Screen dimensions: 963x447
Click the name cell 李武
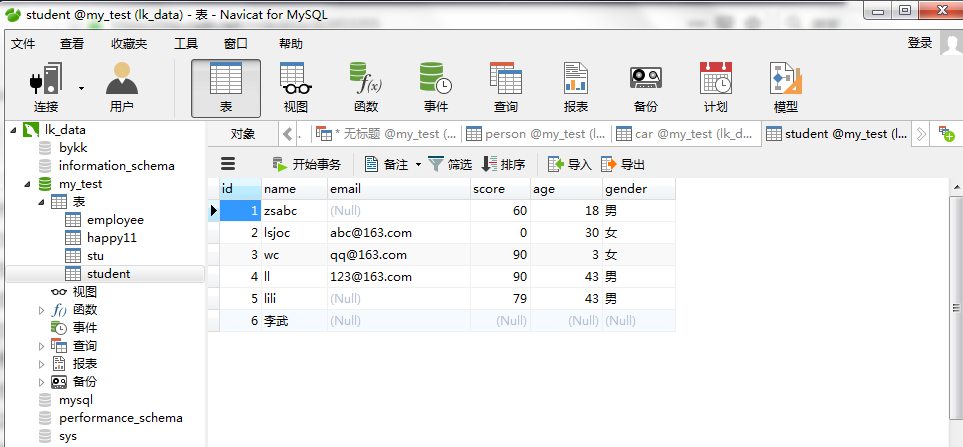(x=294, y=321)
